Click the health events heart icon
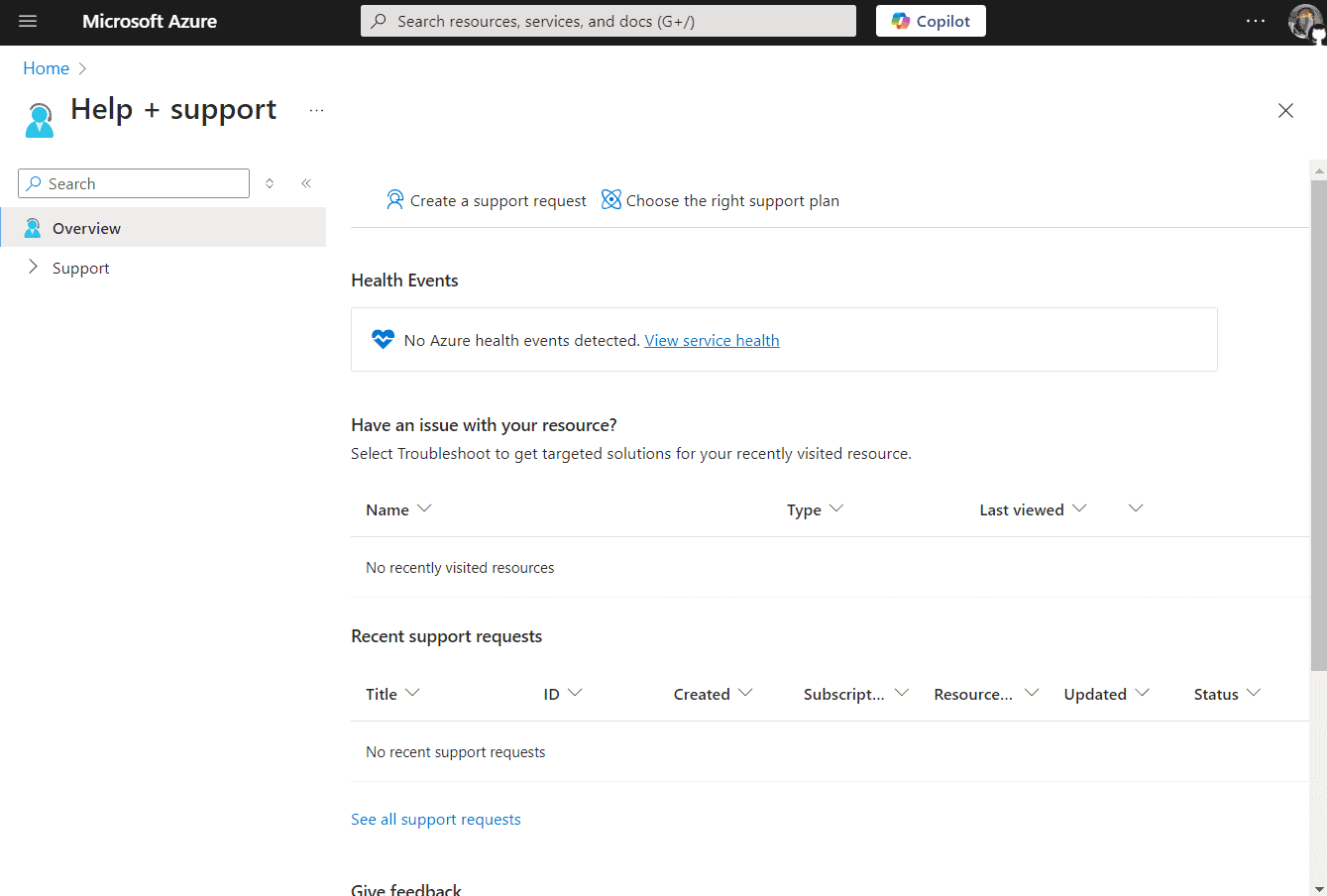Viewport: 1327px width, 896px height. 383,339
